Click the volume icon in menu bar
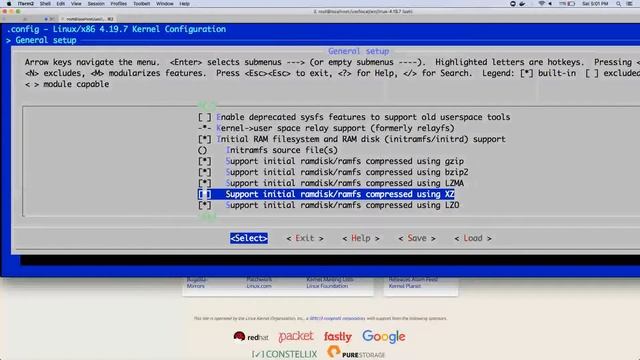 pyautogui.click(x=550, y=4)
